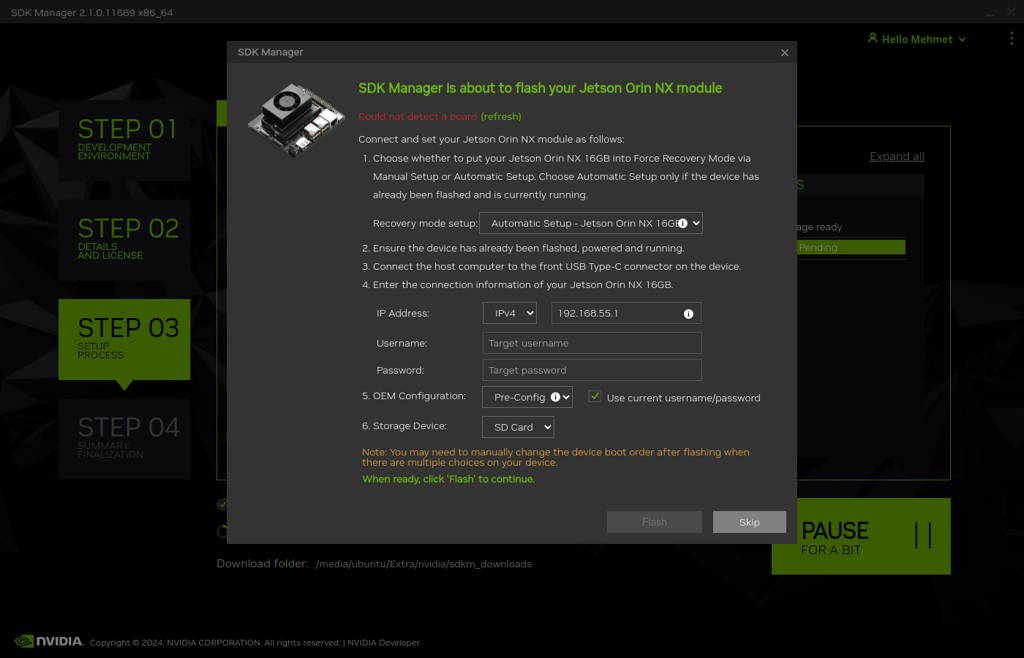Screen dimensions: 1024x658
Task: Click the info icon in OEM Configuration dropdown
Action: (555, 397)
